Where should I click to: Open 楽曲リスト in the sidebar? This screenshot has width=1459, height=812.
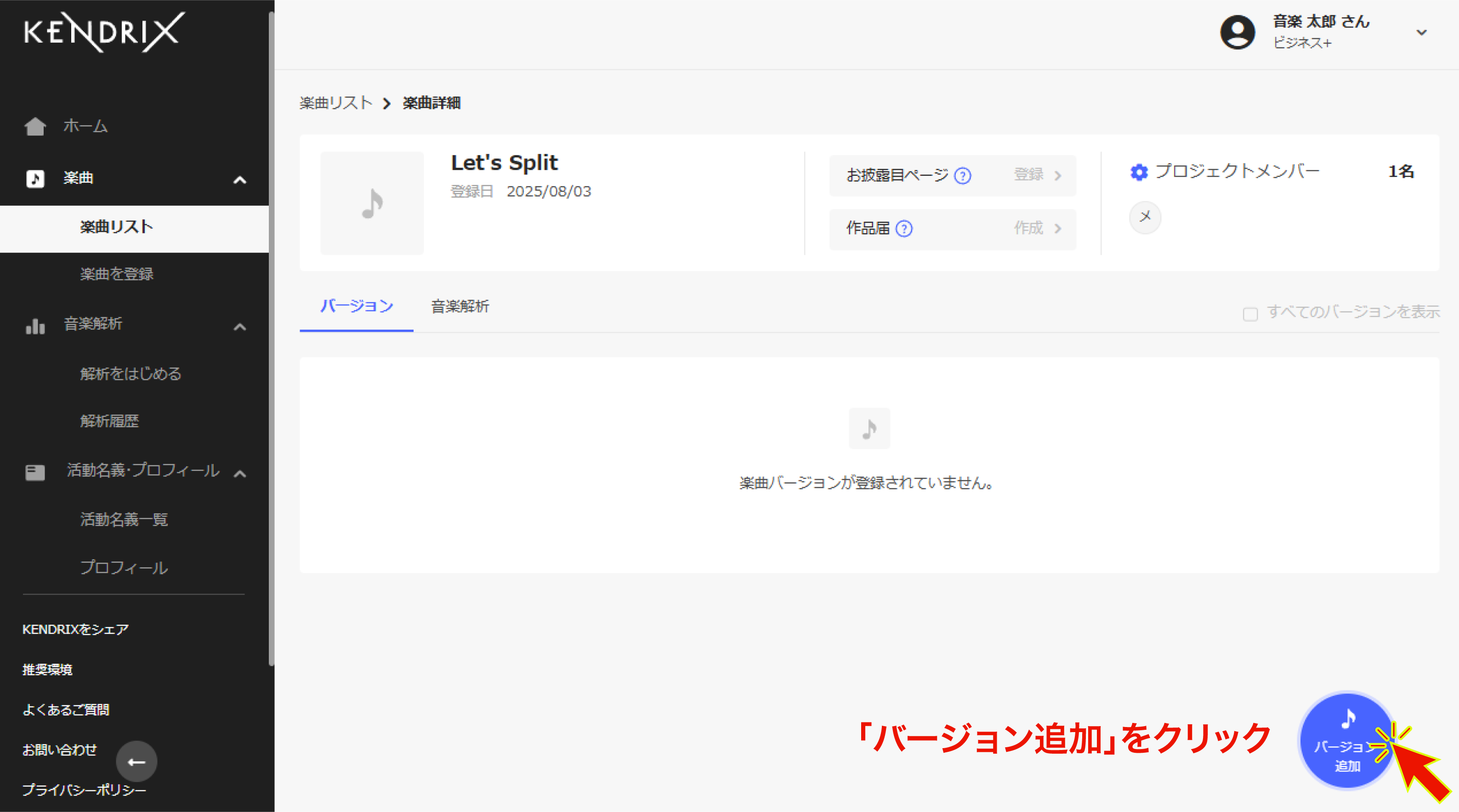134,228
